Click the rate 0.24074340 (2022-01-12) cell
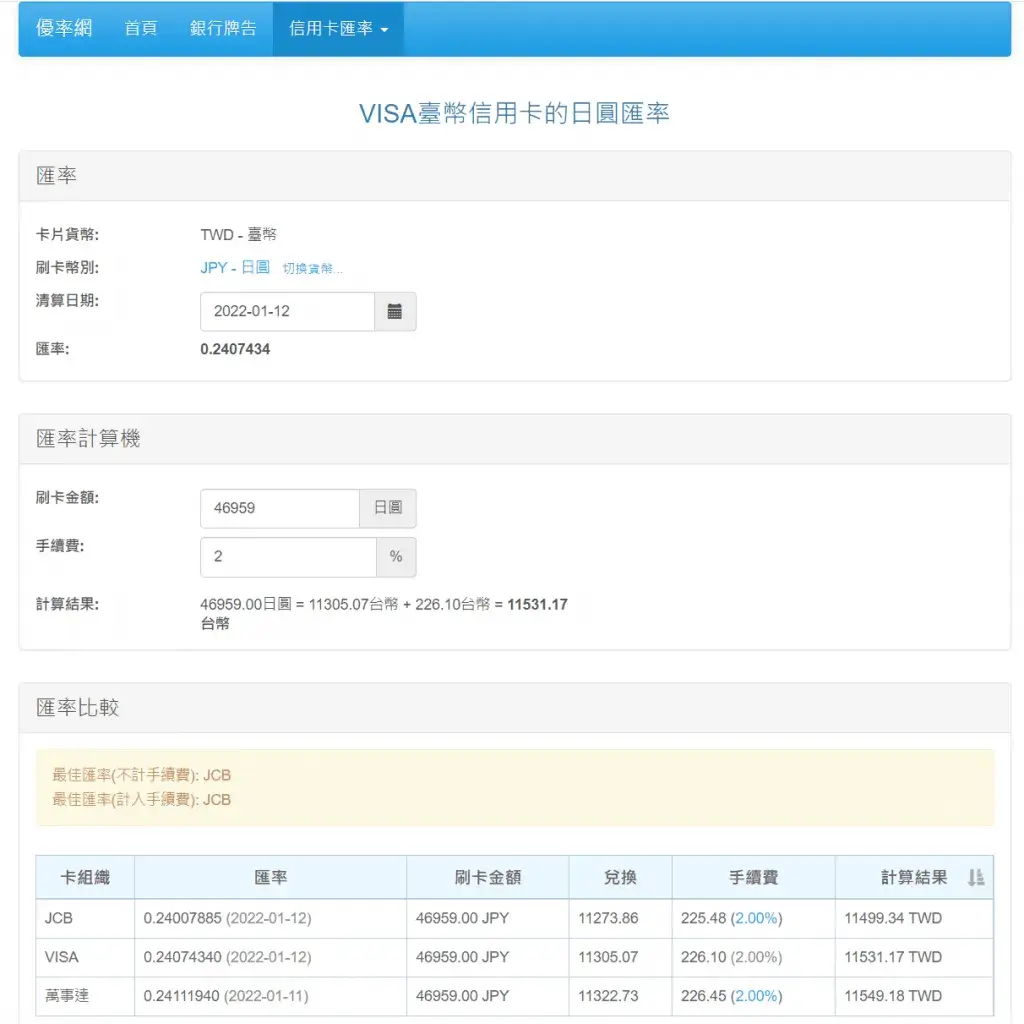1024x1024 pixels. (270, 957)
